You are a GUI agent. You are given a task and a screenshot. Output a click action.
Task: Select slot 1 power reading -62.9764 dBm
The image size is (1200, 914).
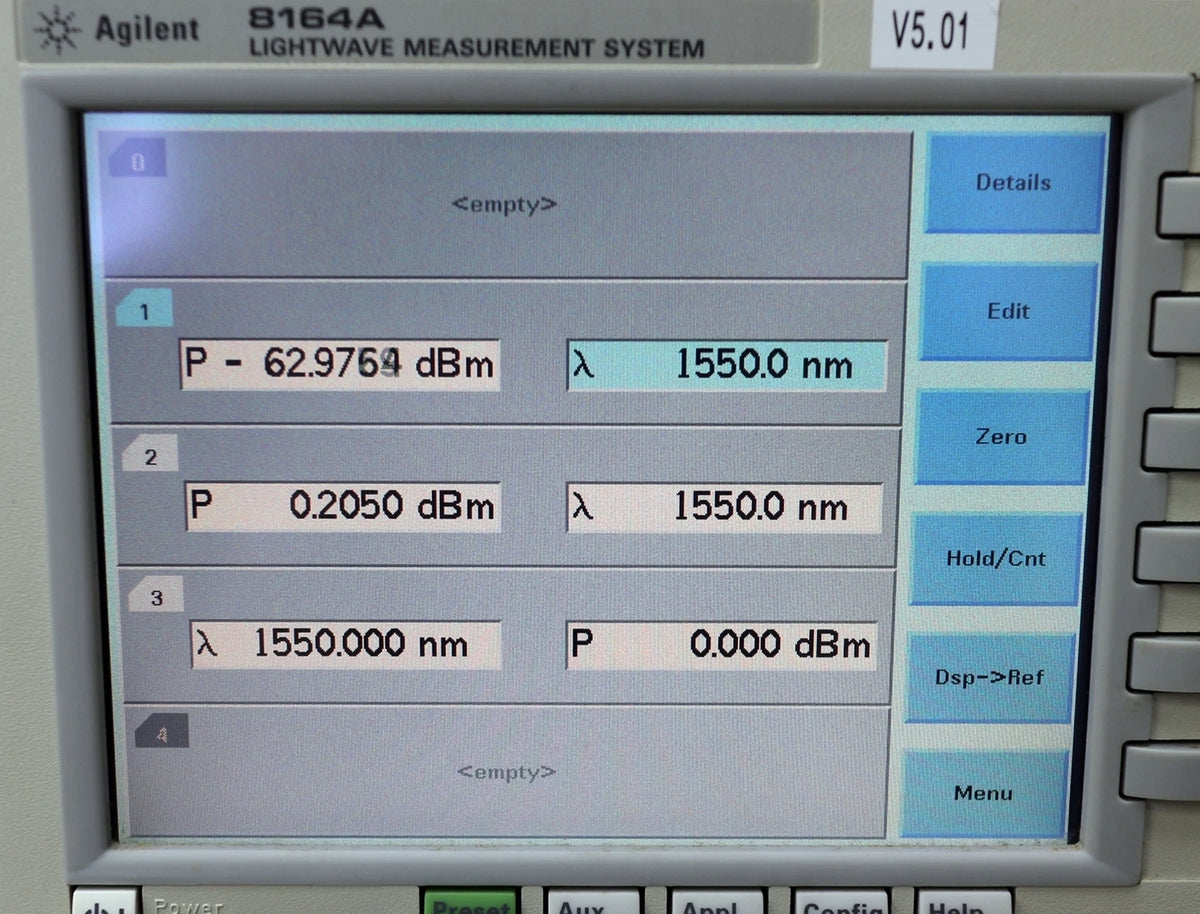click(x=340, y=364)
